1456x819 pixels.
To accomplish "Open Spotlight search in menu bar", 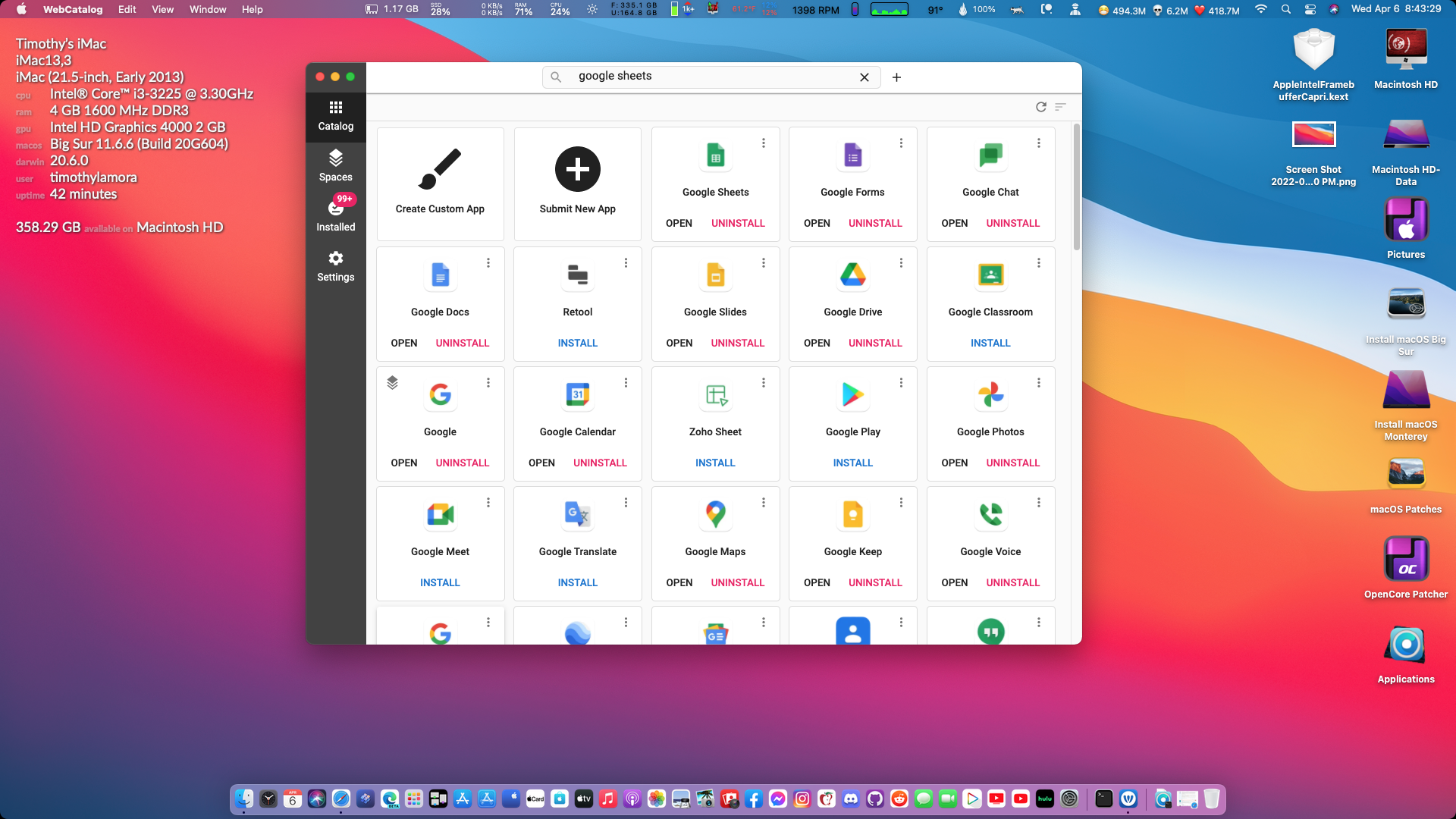I will pos(1286,9).
